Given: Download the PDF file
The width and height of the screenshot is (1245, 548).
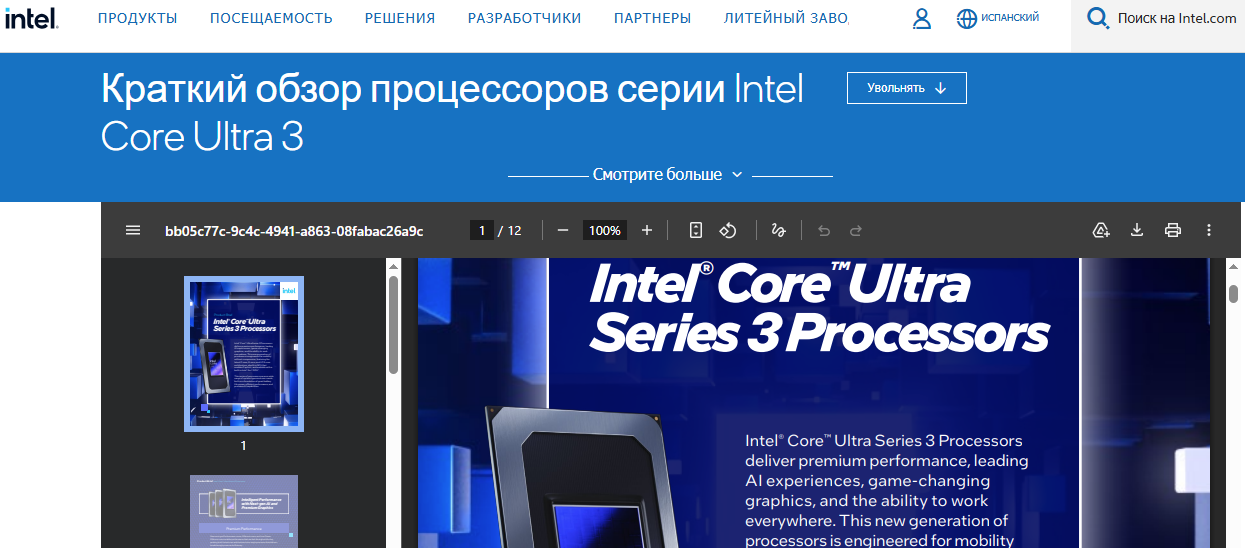Looking at the screenshot, I should coord(1137,230).
